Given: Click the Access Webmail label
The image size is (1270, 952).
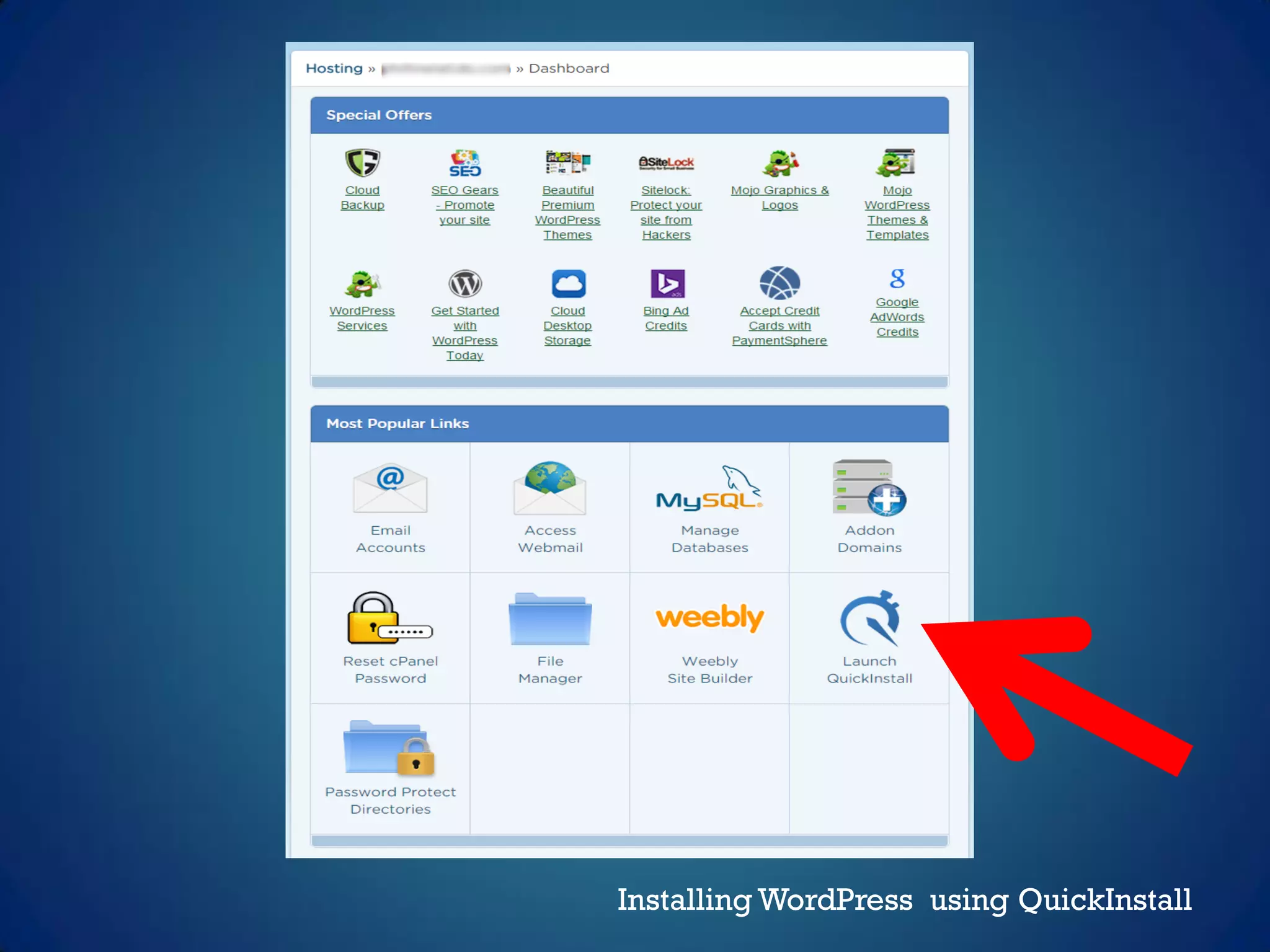Looking at the screenshot, I should [550, 539].
